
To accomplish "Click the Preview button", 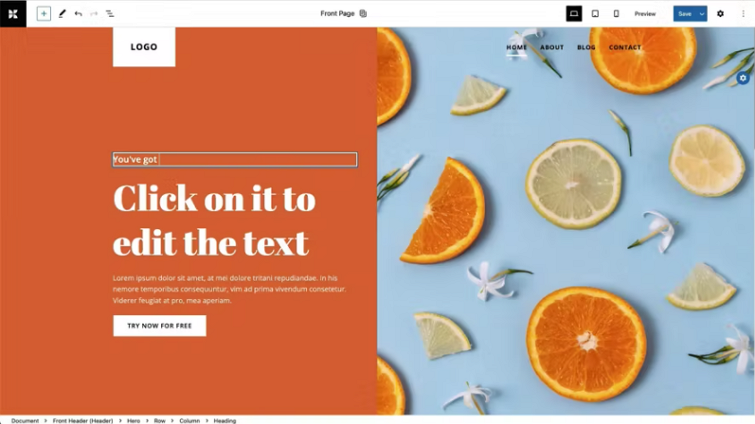I will coord(645,13).
